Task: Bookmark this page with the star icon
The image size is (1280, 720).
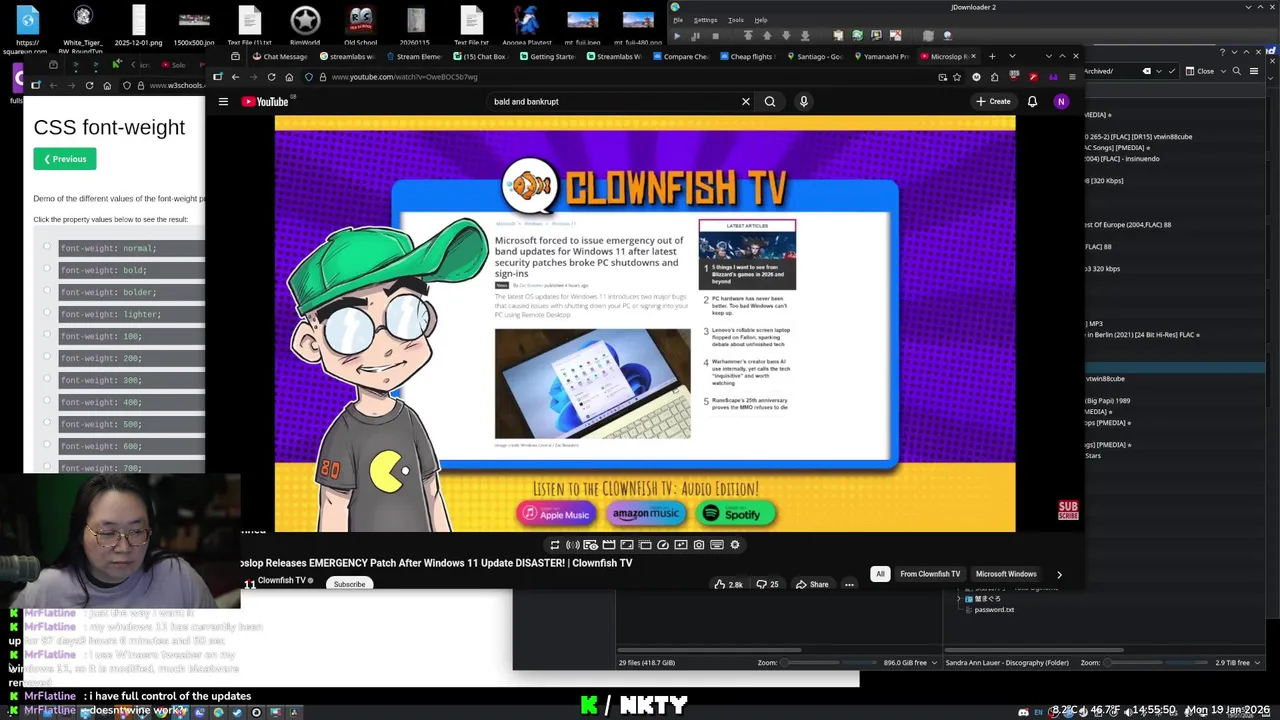Action: [958, 77]
